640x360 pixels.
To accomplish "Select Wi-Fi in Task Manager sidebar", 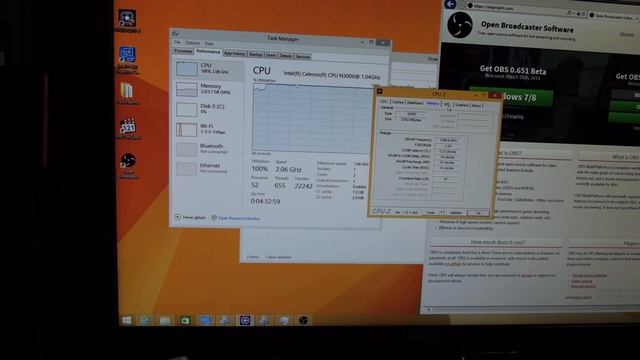I will click(x=209, y=129).
